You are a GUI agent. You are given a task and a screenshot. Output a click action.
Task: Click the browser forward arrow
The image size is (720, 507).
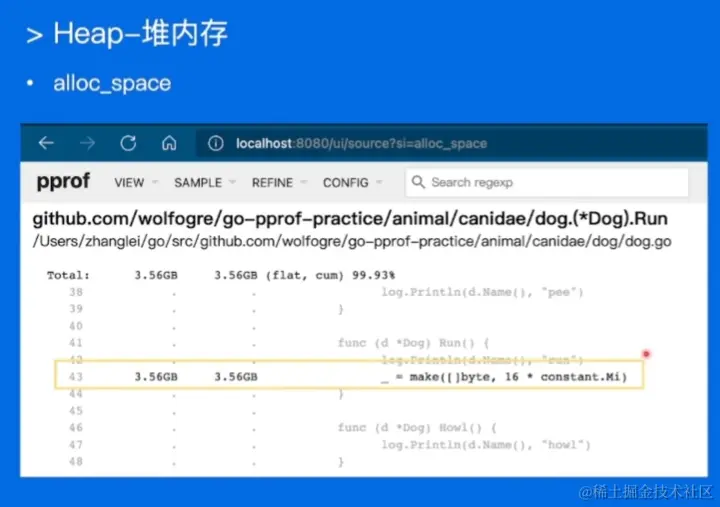(x=87, y=143)
